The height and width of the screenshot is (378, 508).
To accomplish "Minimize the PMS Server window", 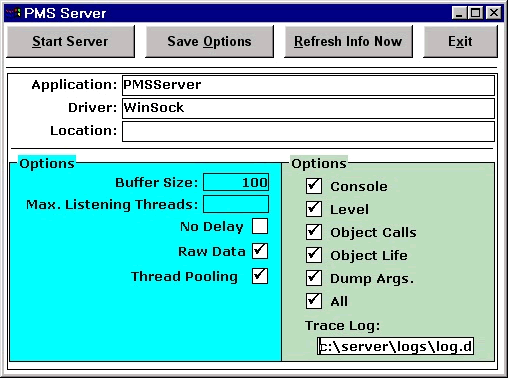I will [459, 13].
